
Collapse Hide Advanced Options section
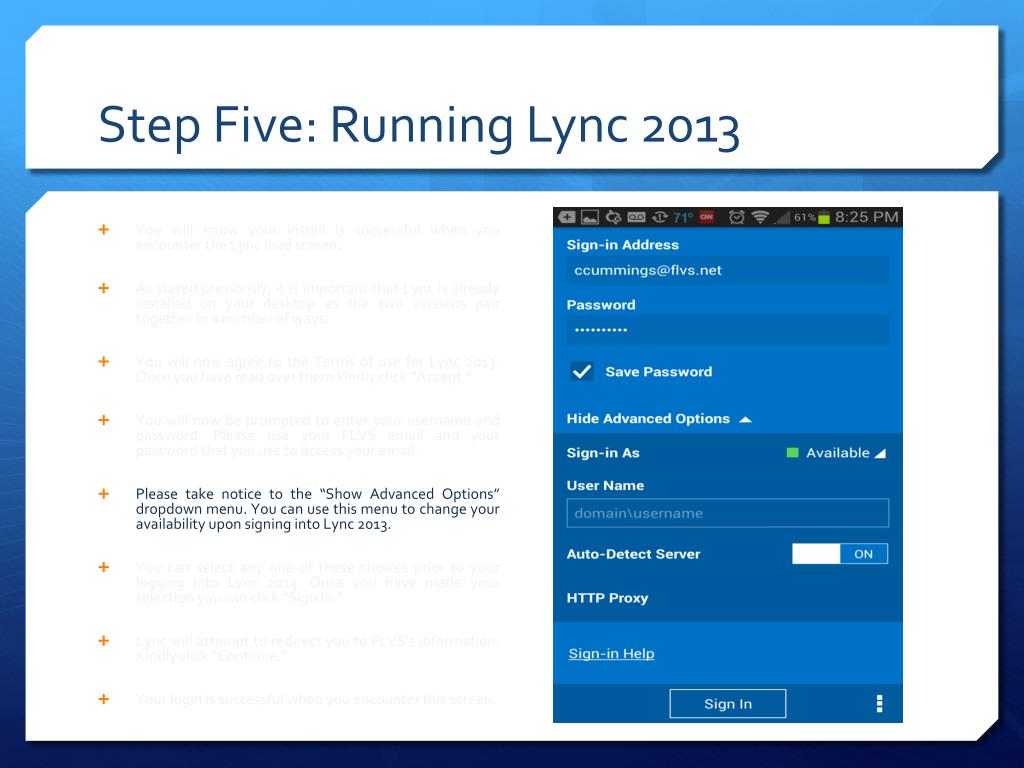[x=659, y=419]
